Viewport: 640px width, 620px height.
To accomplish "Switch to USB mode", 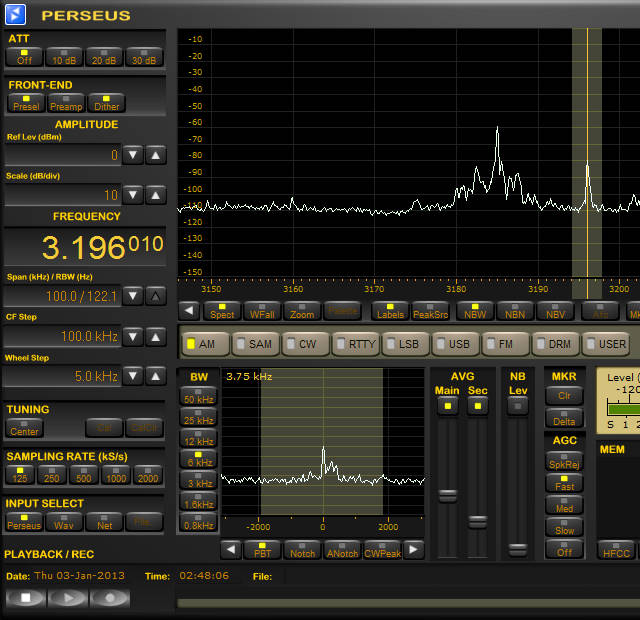I will click(456, 344).
